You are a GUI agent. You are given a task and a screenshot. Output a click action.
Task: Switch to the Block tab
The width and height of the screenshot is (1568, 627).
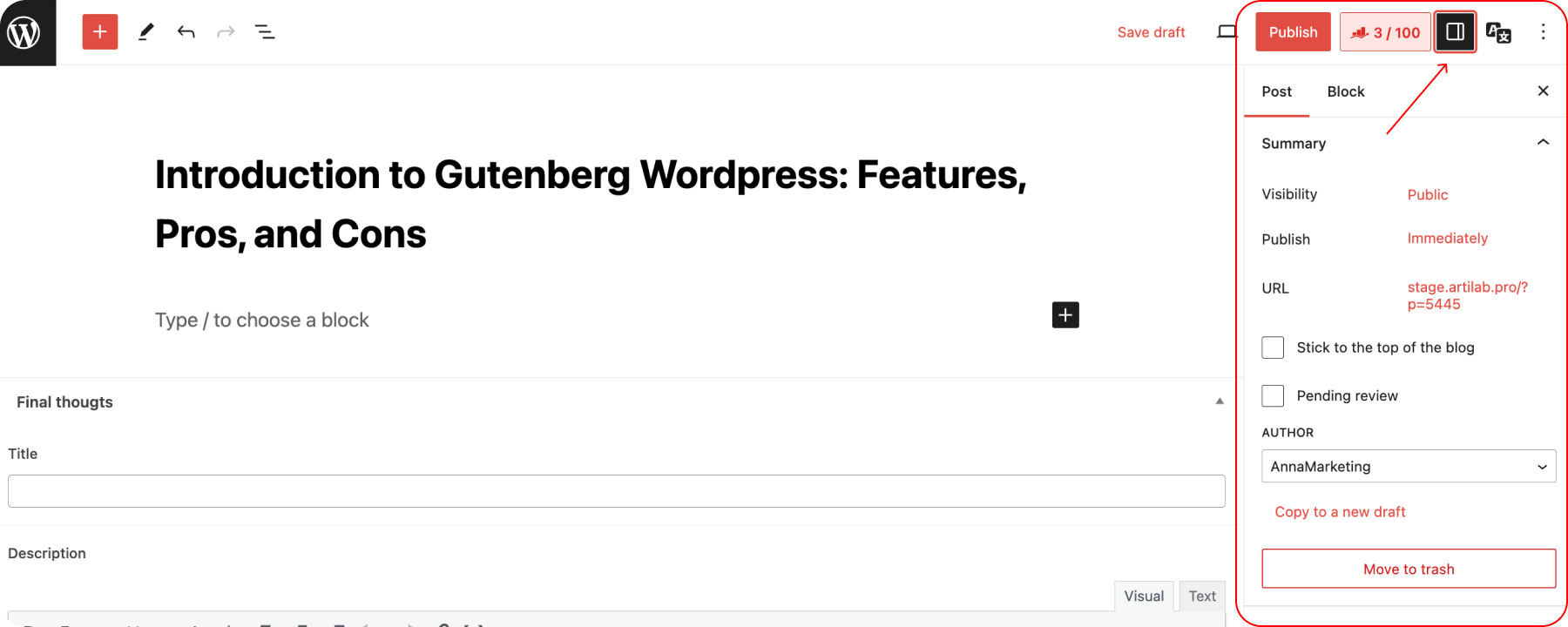tap(1345, 91)
